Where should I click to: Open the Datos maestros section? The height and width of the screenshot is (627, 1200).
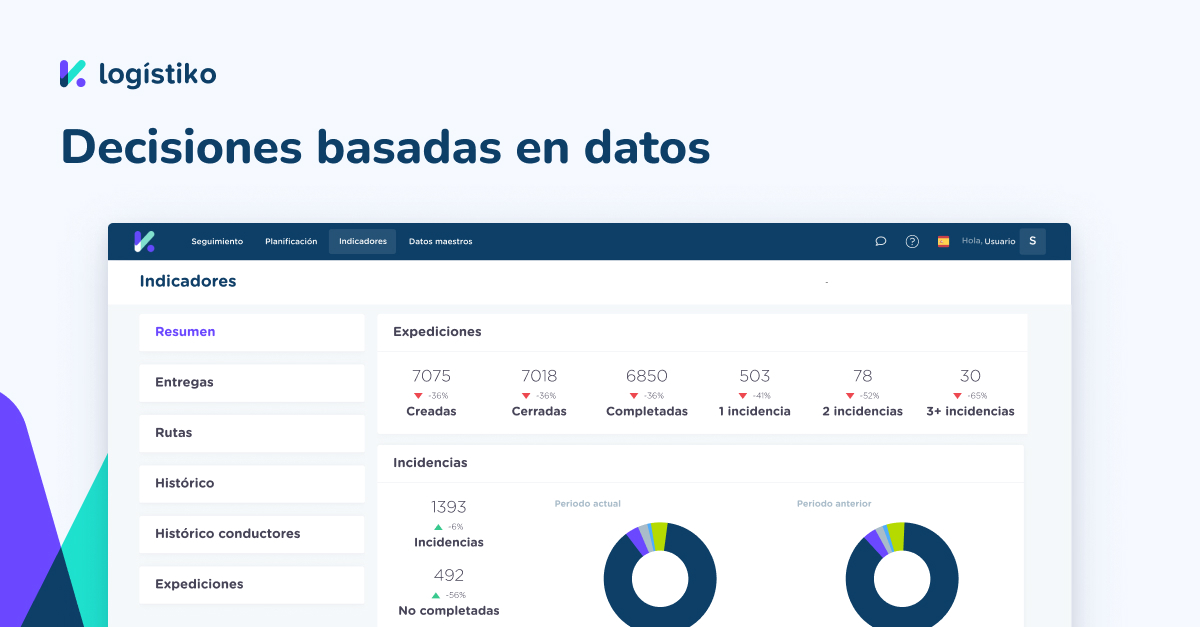click(x=440, y=241)
